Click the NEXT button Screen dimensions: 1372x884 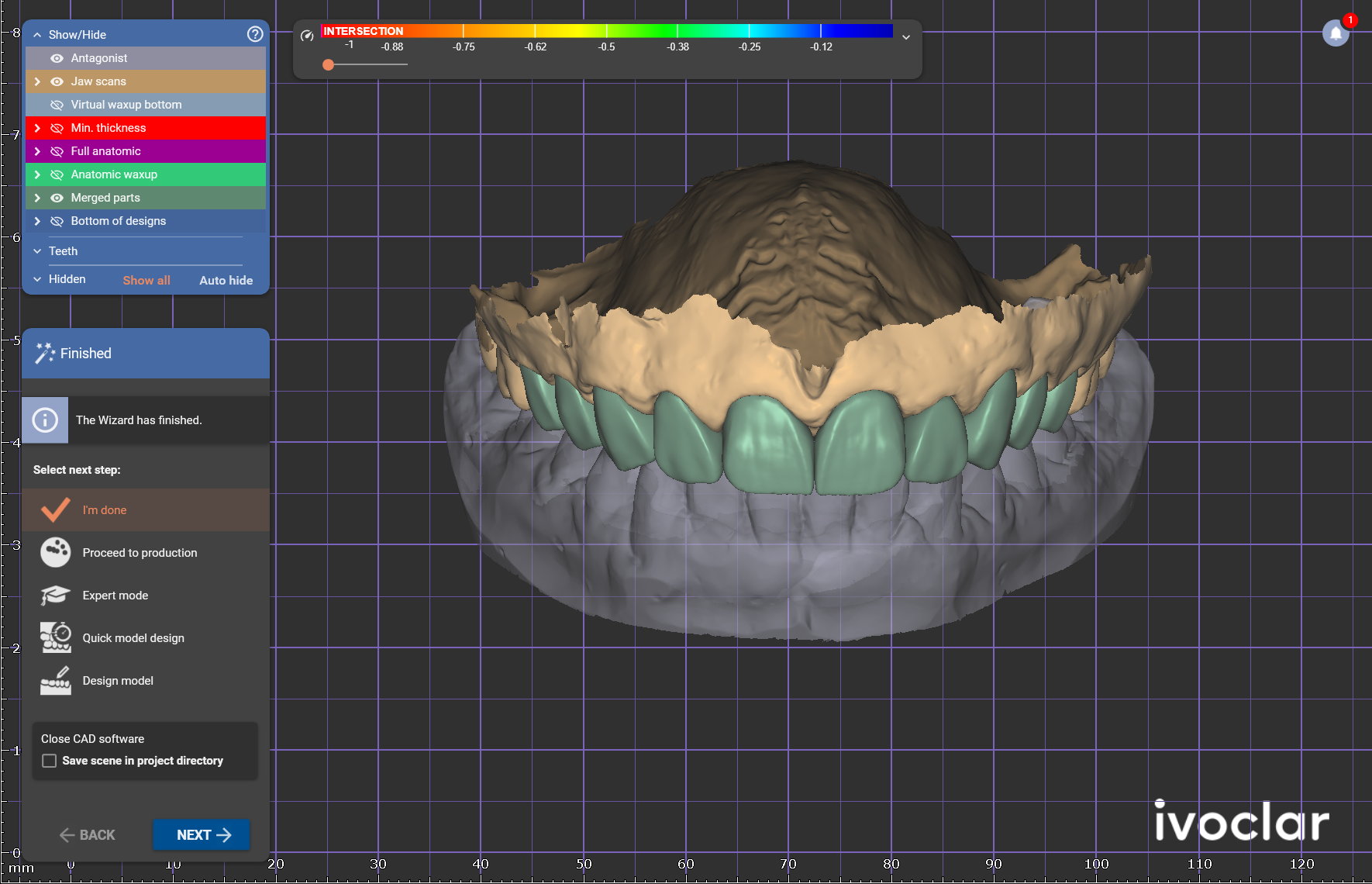coord(202,834)
